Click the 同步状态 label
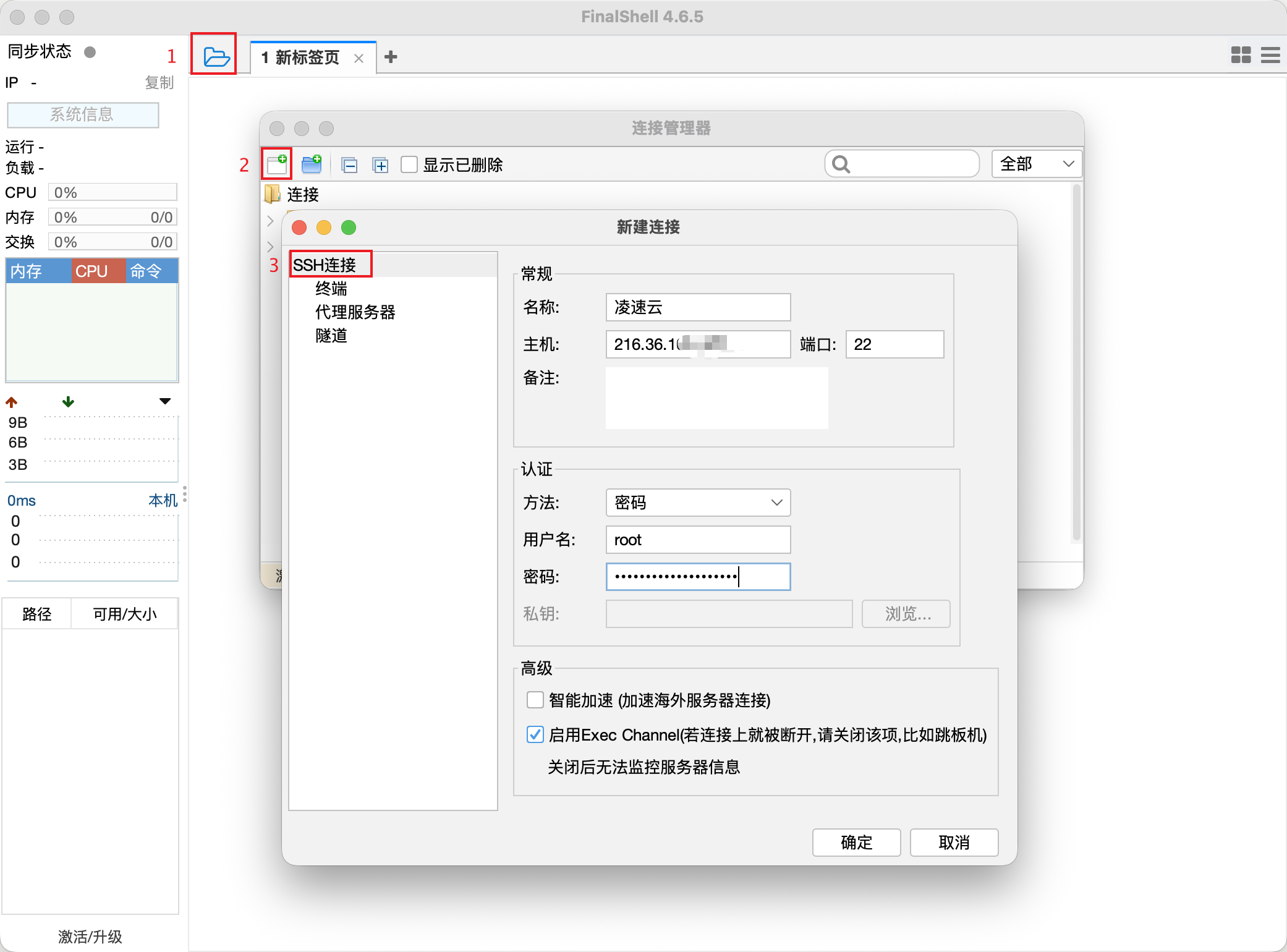Image resolution: width=1287 pixels, height=952 pixels. 40,51
